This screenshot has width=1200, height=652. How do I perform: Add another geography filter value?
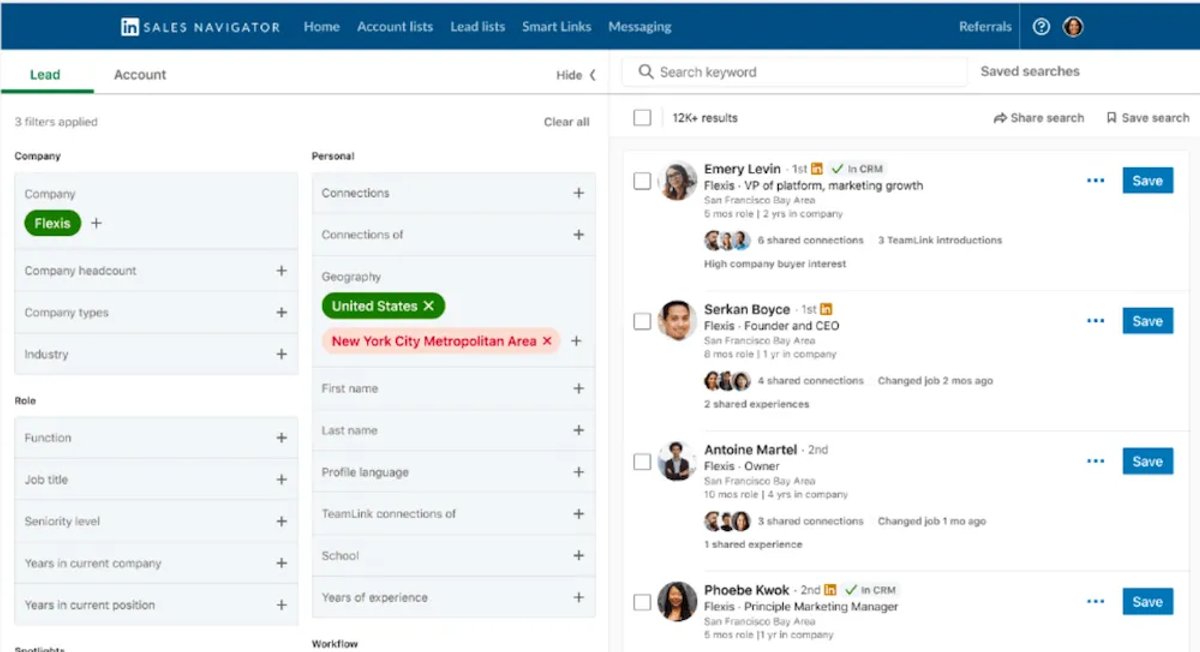576,341
